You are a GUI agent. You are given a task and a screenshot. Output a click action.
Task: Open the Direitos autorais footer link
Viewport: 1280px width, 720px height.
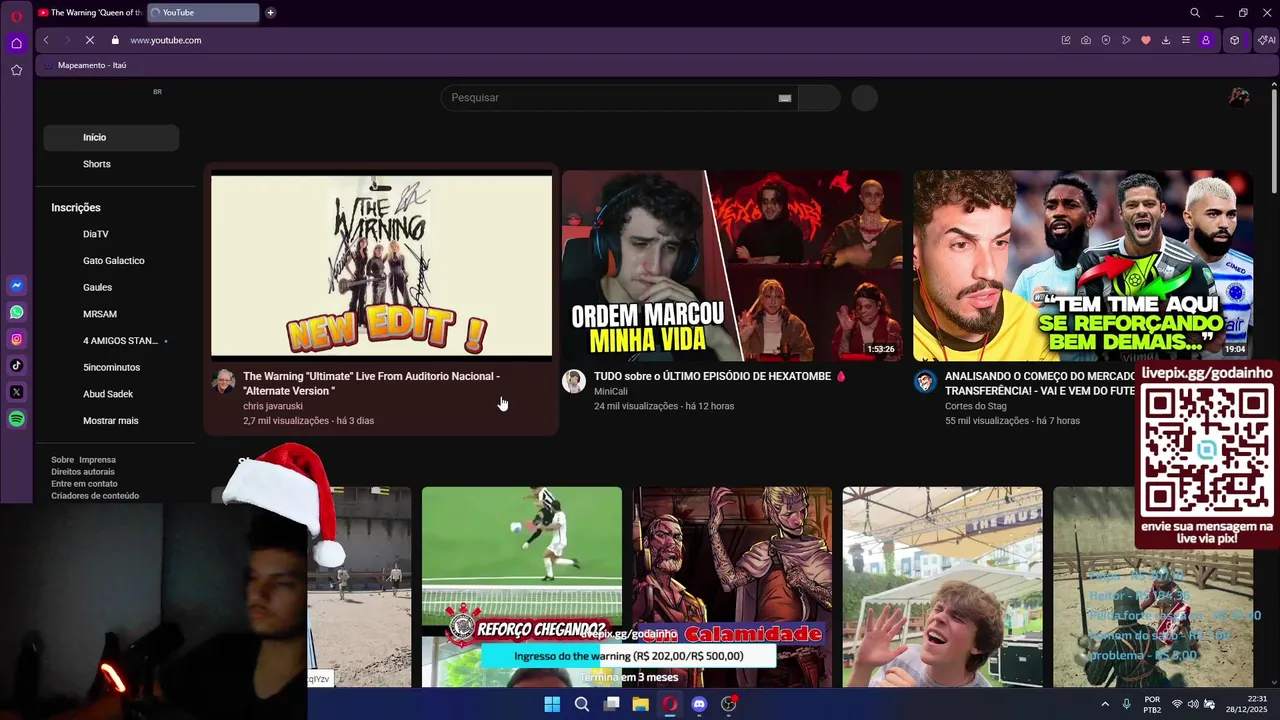click(83, 472)
